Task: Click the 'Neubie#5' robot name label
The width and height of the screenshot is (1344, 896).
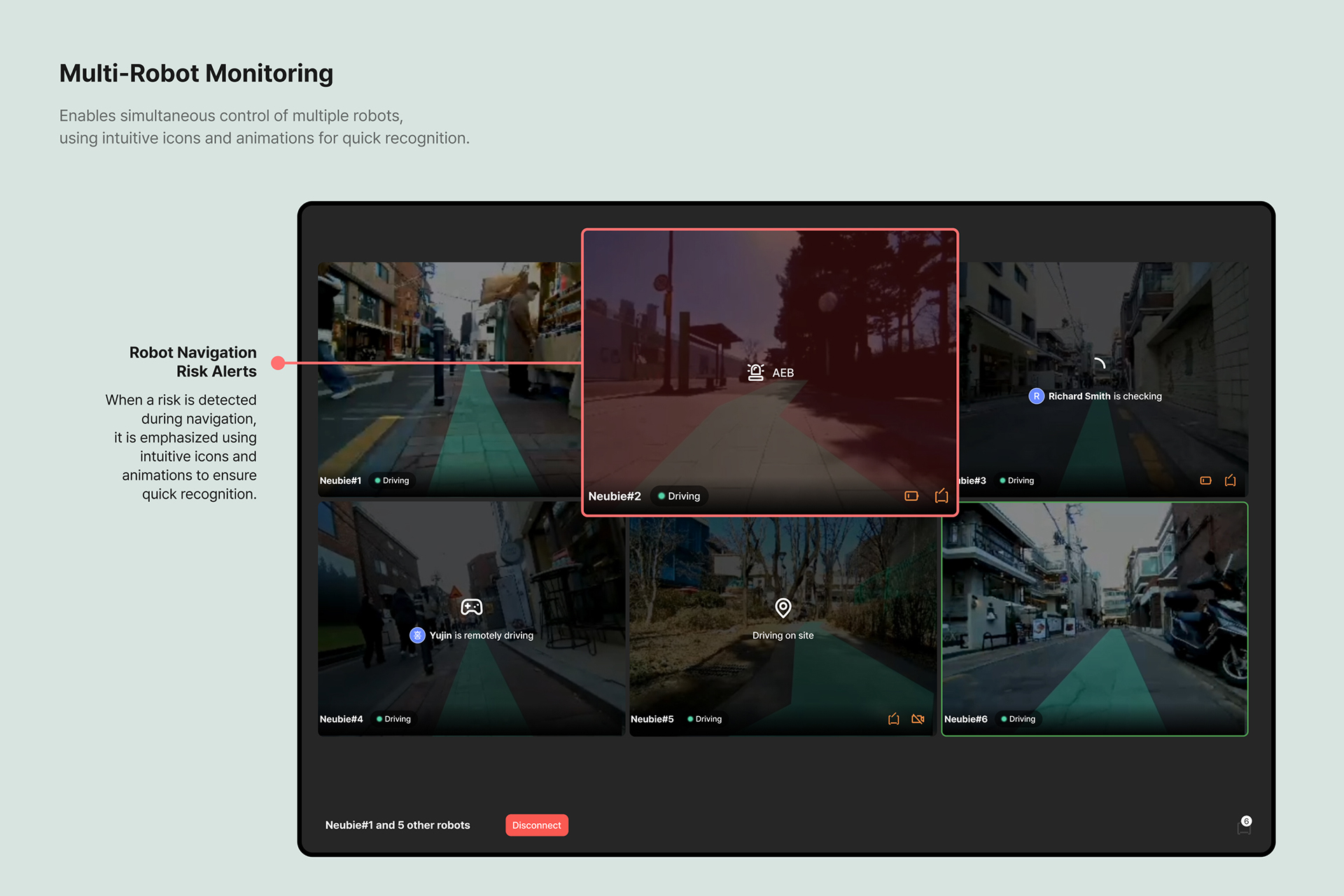Action: (652, 719)
